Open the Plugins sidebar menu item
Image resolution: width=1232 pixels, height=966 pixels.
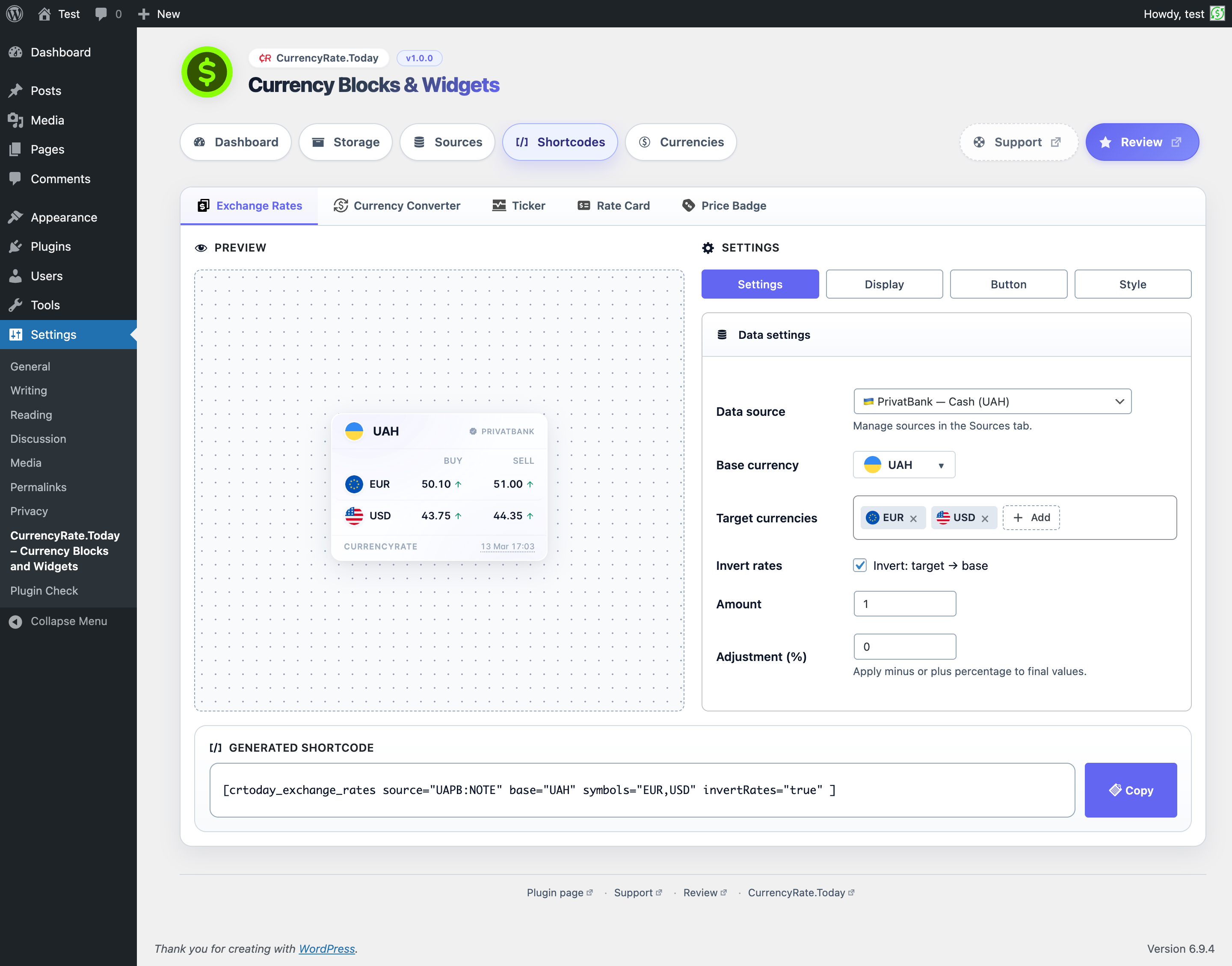(x=50, y=246)
